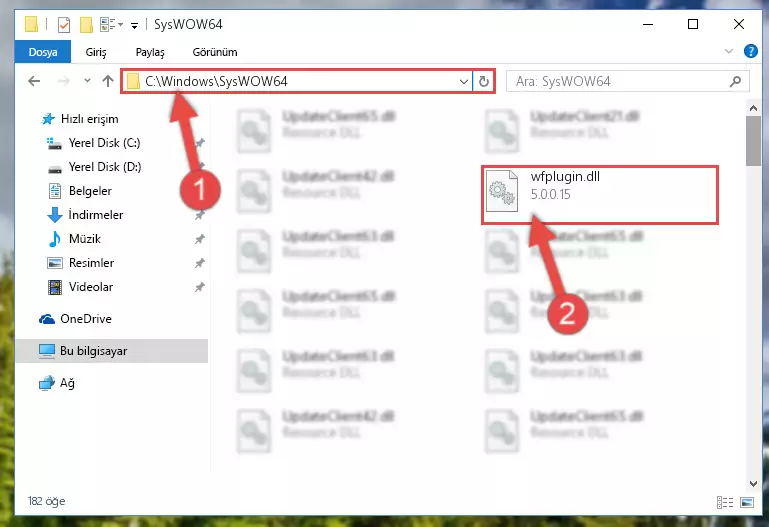Open Yerel Disk (C:) in sidebar
This screenshot has width=769, height=527.
point(104,143)
